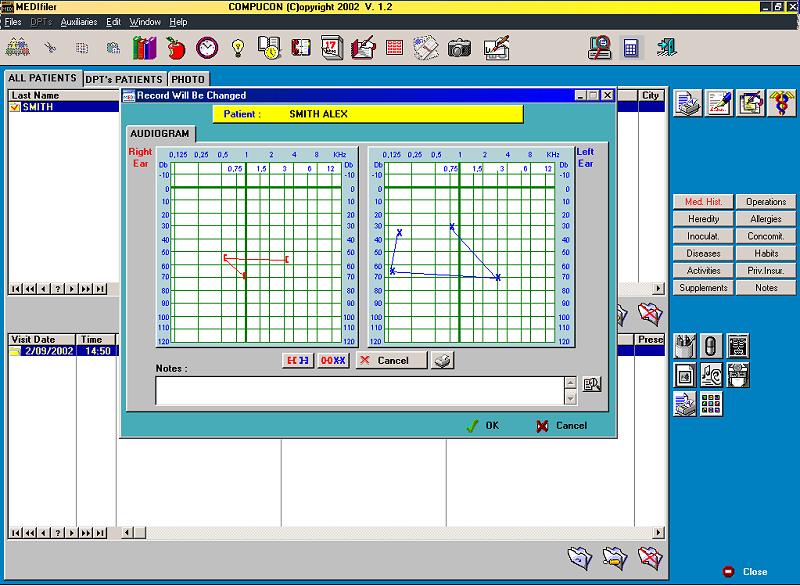Viewport: 800px width, 586px height.
Task: Toggle the checkbox next to SMITH
Action: [14, 107]
